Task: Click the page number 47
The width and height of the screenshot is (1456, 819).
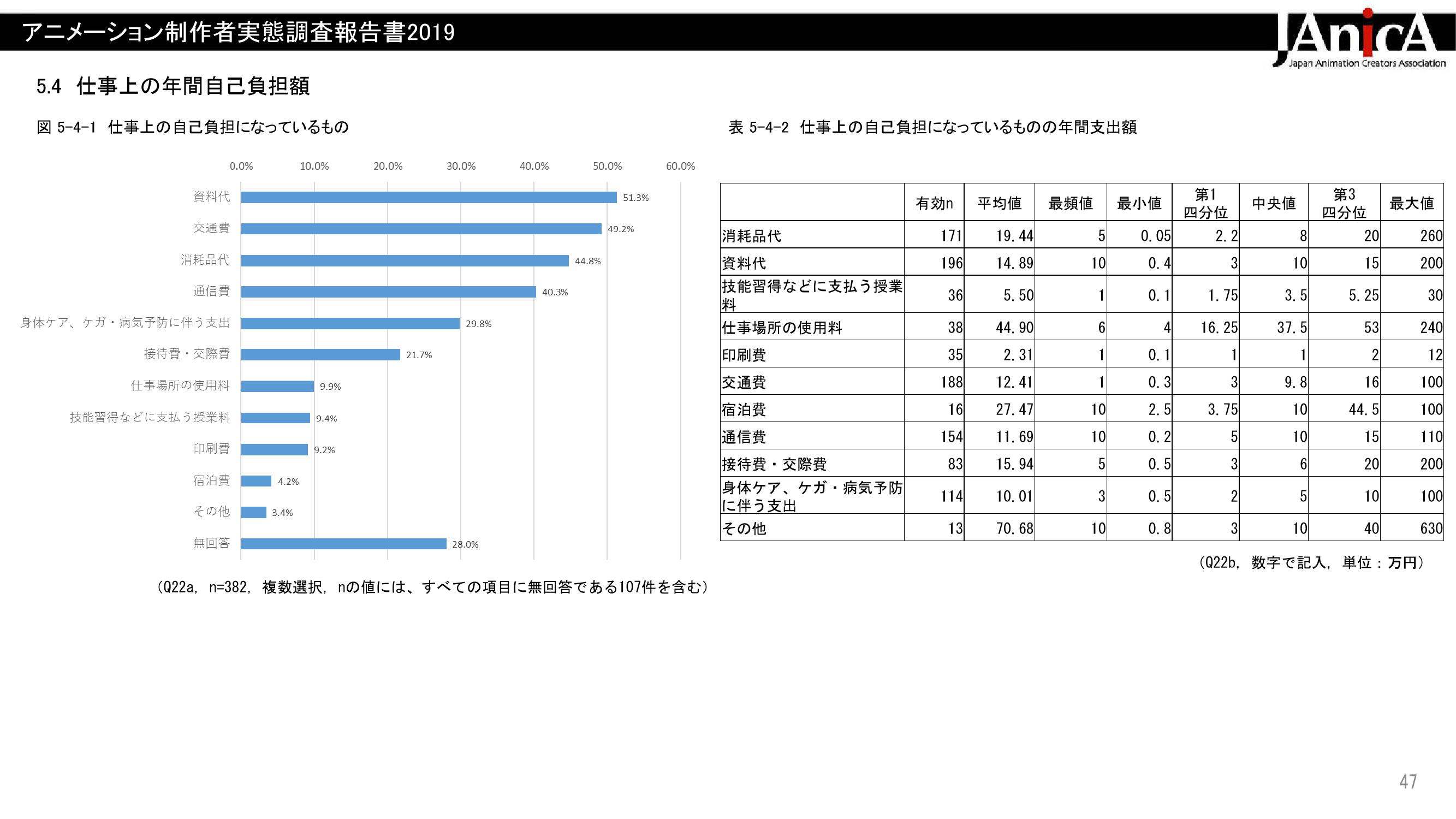Action: coord(1407,782)
